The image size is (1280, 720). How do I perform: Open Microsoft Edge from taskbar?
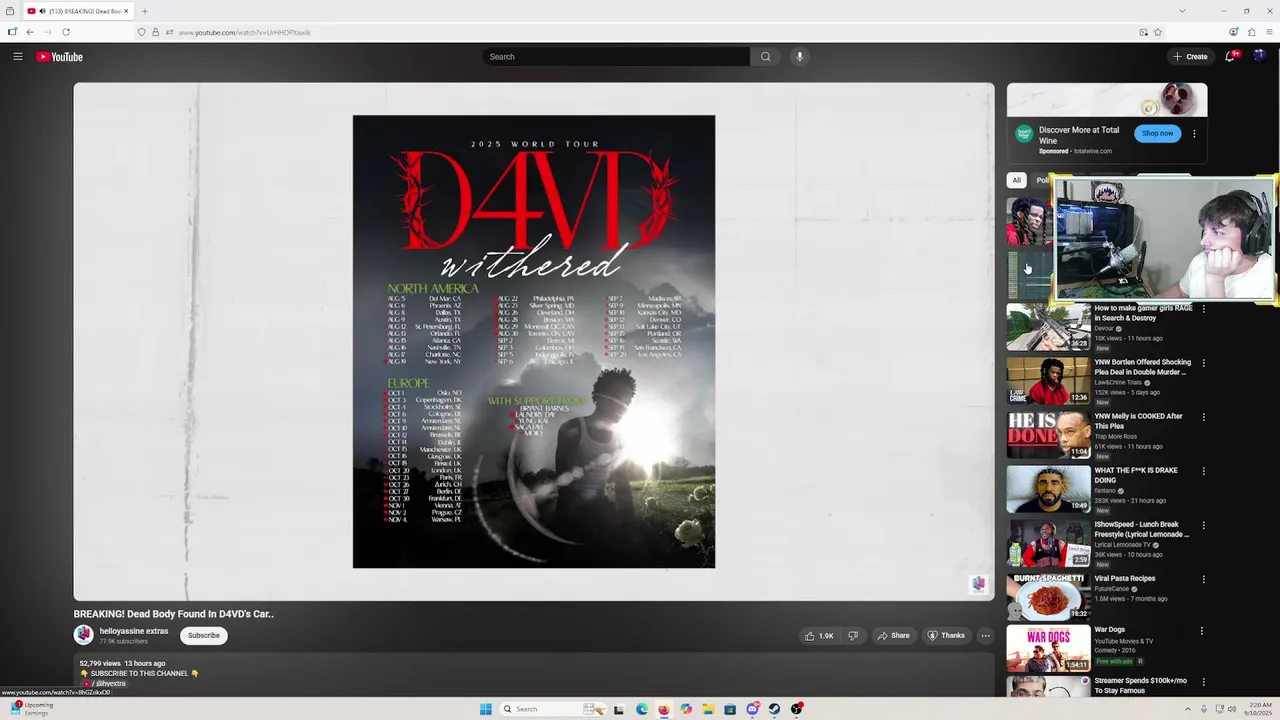point(641,709)
